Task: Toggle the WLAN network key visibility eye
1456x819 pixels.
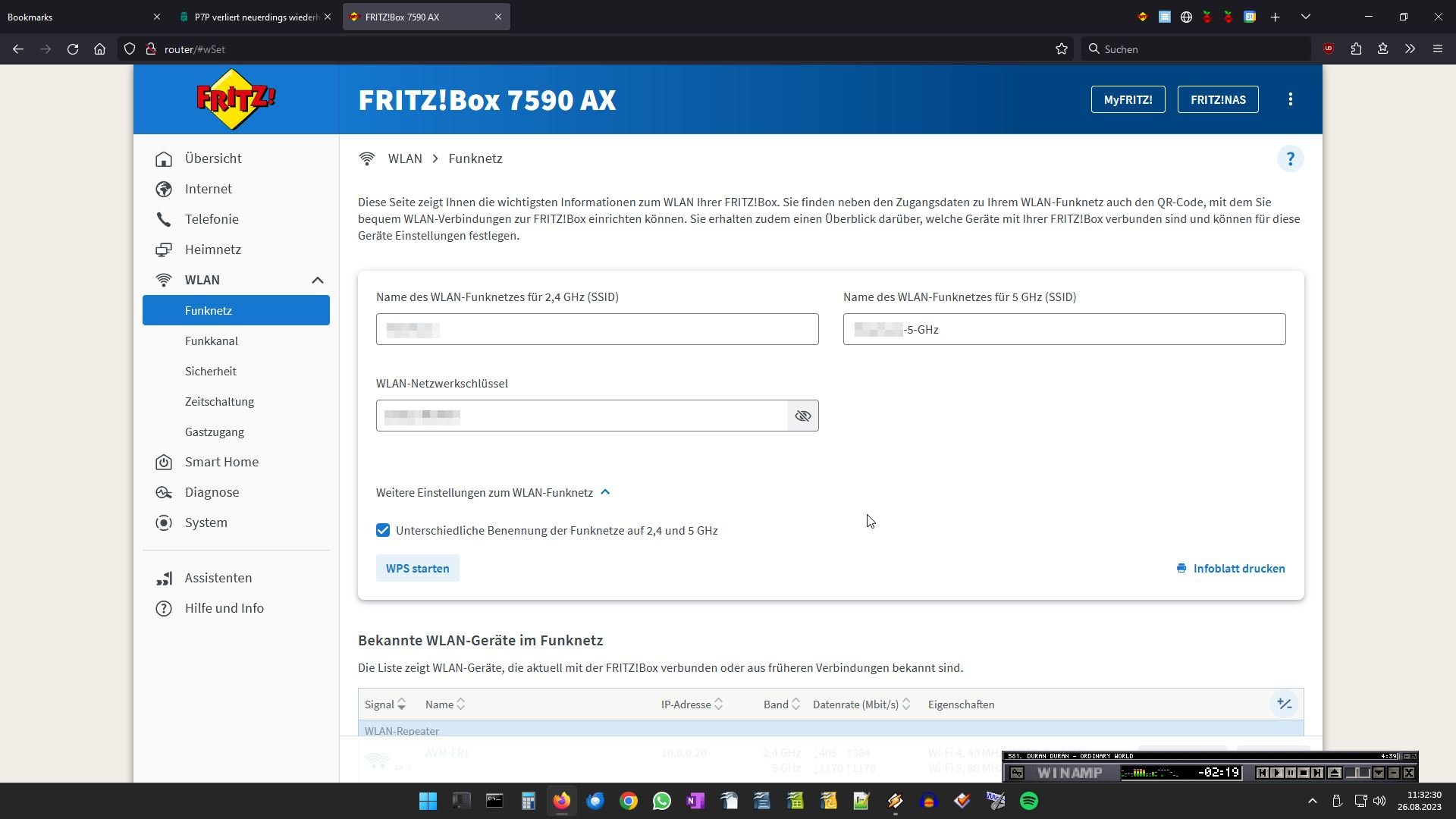Action: tap(803, 416)
